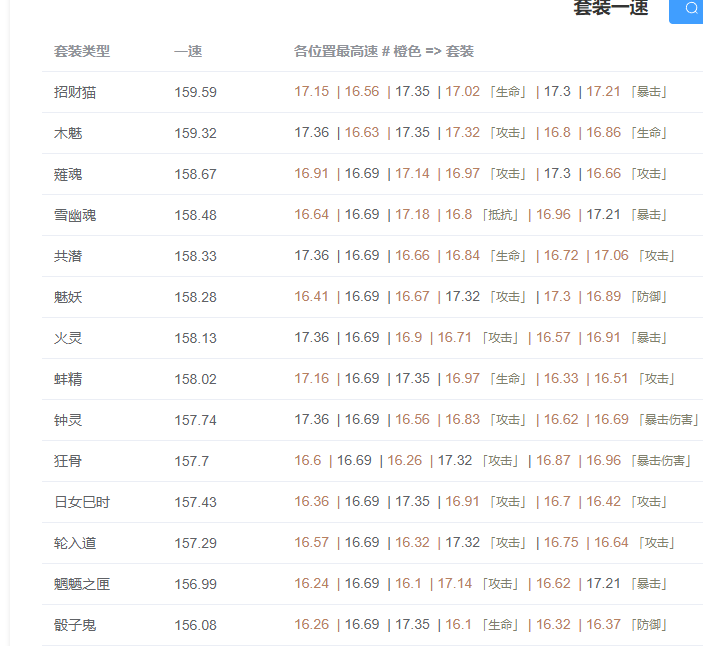The image size is (703, 646).
Task: Click 17.02 in the 招财猫 row
Action: [x=462, y=91]
